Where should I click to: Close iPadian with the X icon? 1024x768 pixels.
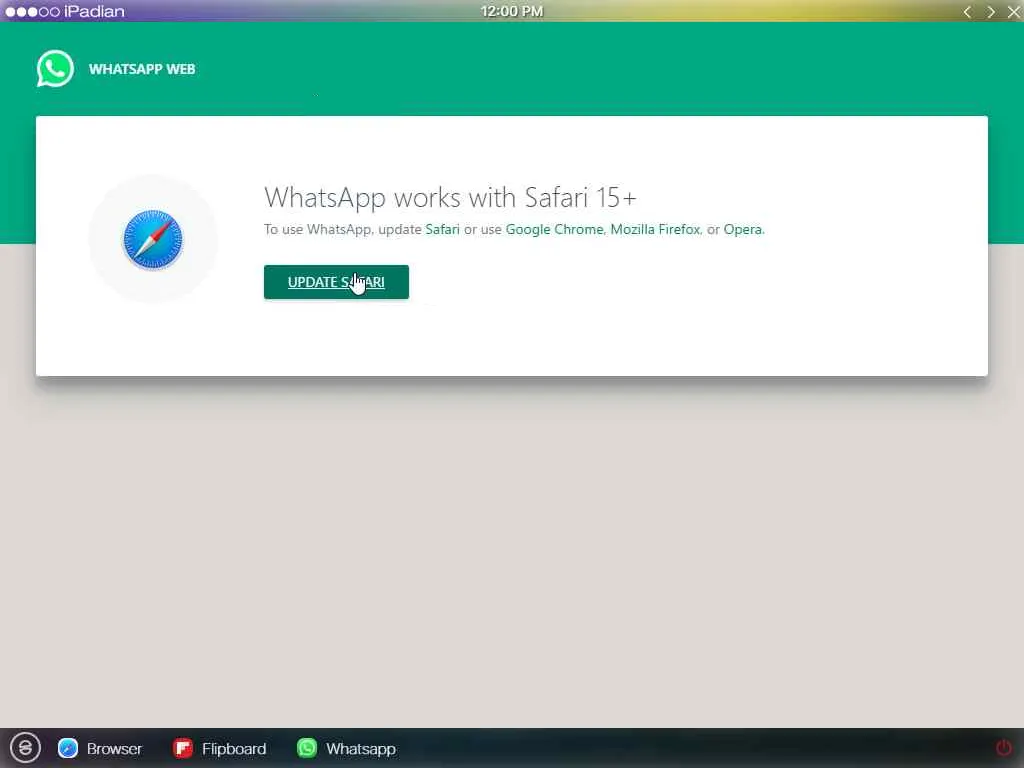[1014, 12]
